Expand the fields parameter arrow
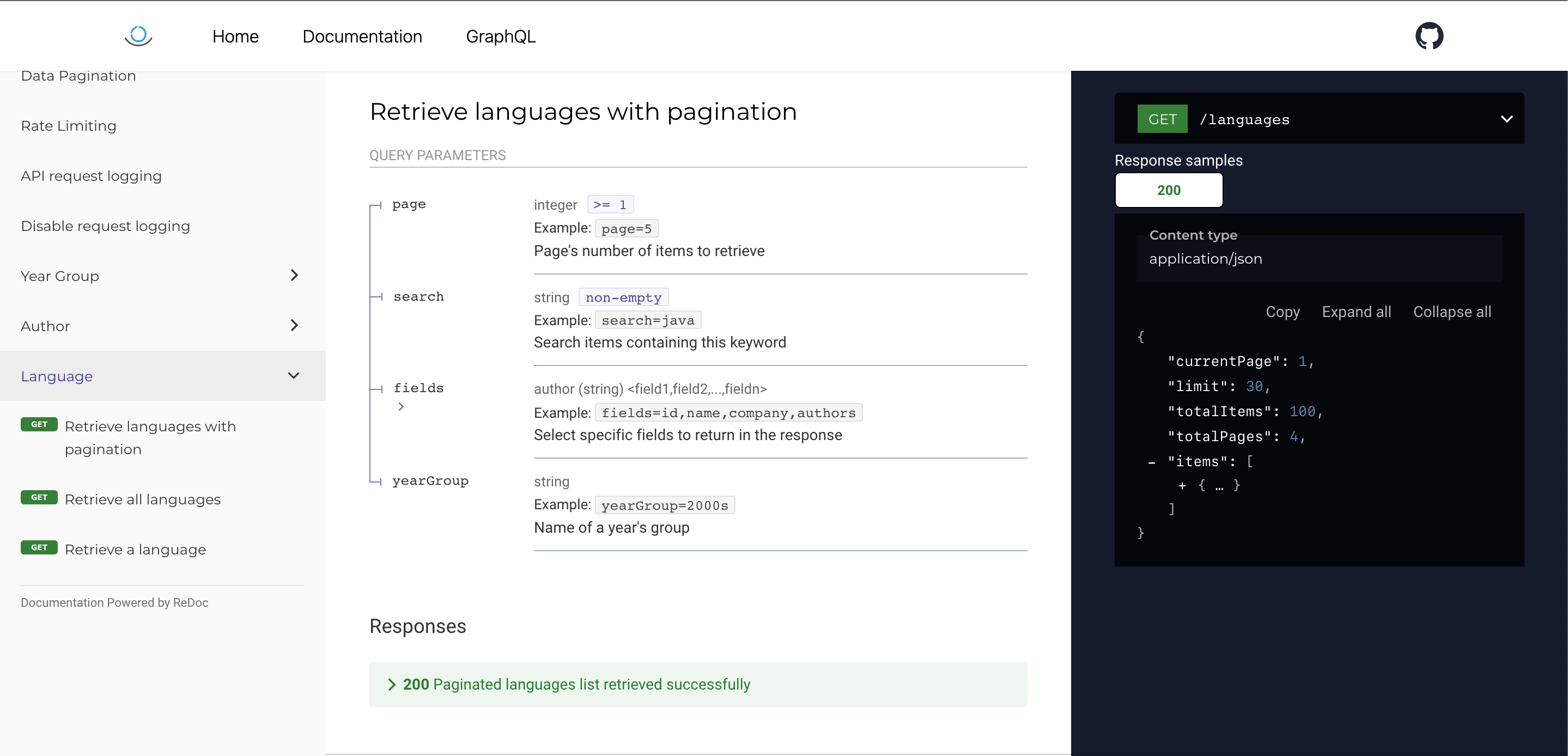This screenshot has width=1568, height=756. pos(400,407)
